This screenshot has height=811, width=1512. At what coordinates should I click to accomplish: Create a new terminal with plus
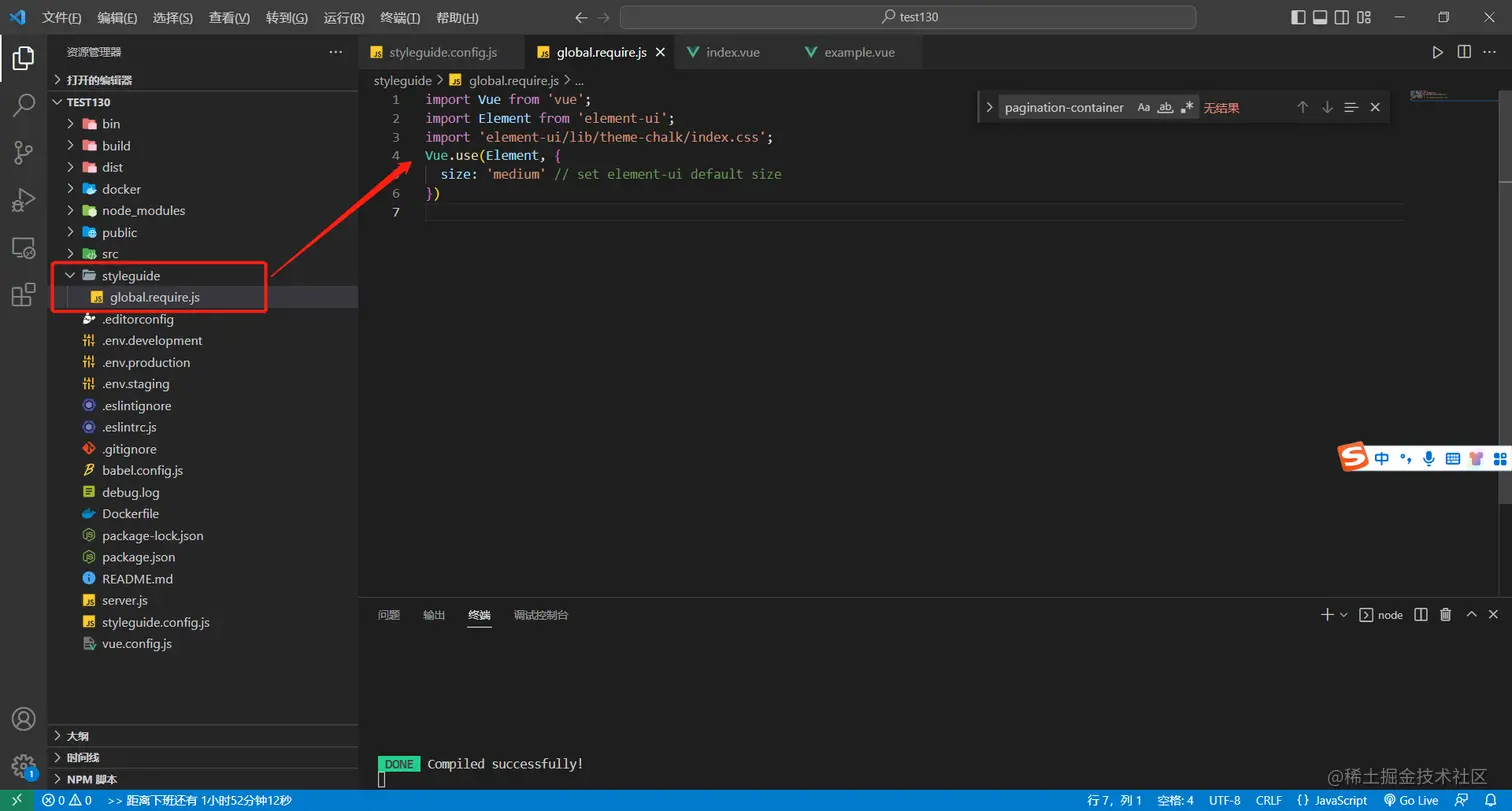(x=1327, y=615)
